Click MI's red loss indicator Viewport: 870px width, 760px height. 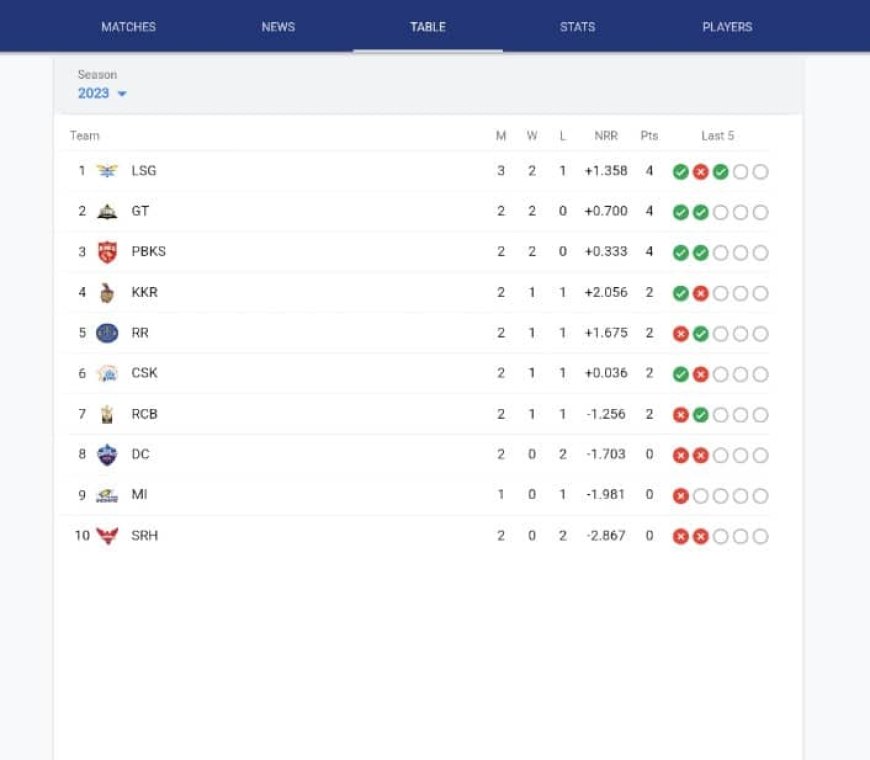[681, 496]
